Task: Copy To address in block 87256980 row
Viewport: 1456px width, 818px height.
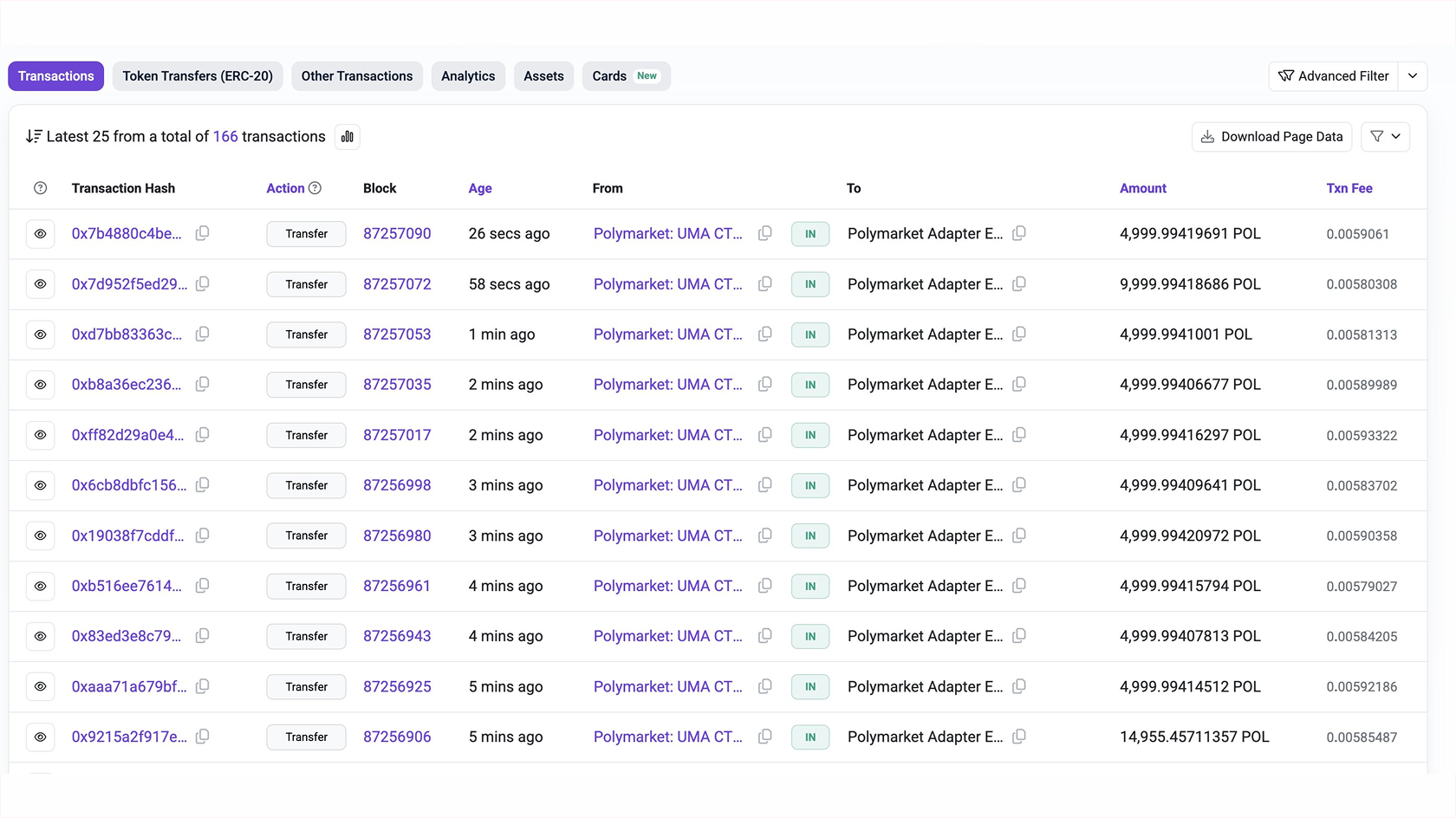Action: 1019,536
